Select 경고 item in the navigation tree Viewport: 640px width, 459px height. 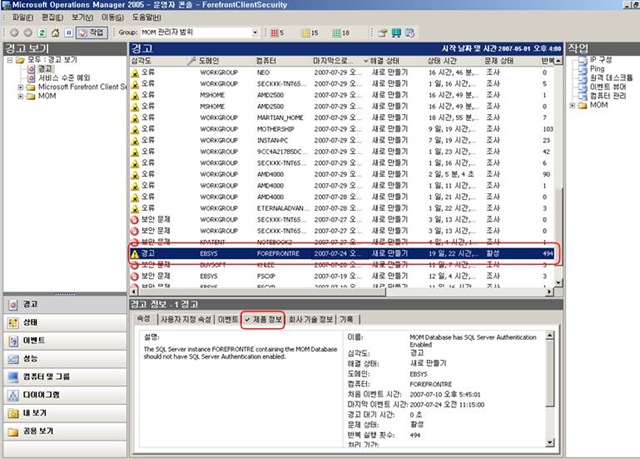click(45, 69)
